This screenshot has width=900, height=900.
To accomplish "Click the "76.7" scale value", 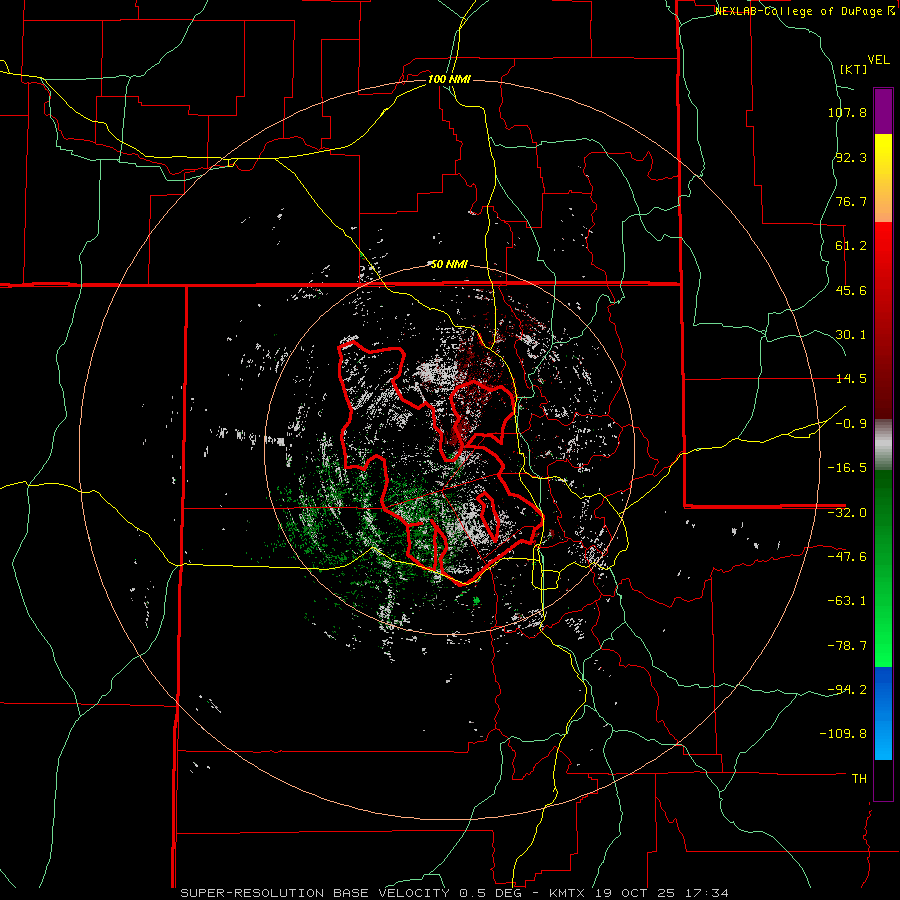I will [x=851, y=201].
